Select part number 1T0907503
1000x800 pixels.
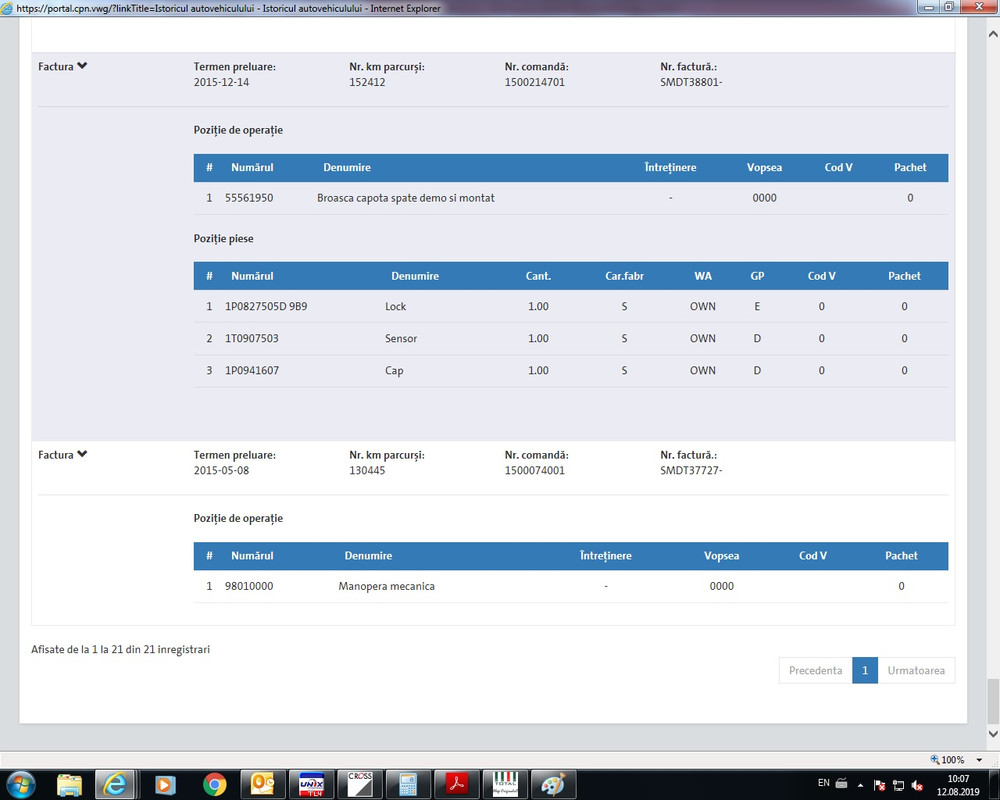pos(251,338)
